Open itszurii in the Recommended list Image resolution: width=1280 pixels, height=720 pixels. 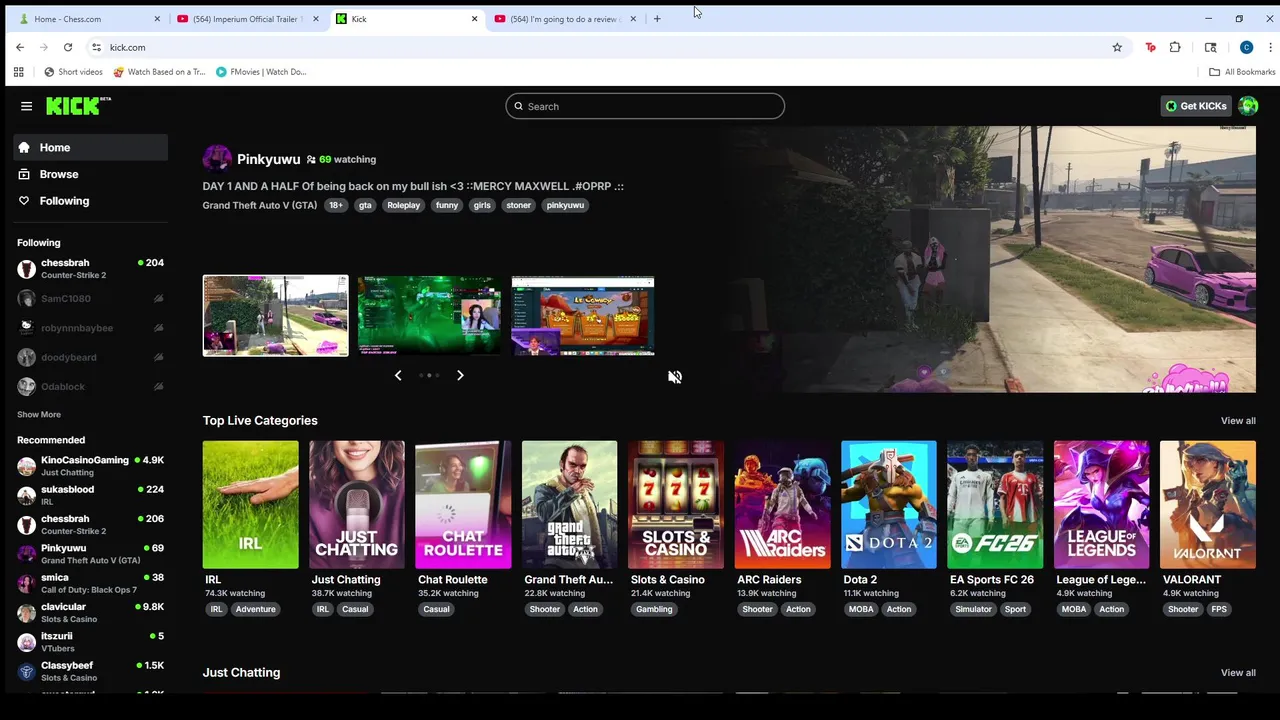(91, 642)
